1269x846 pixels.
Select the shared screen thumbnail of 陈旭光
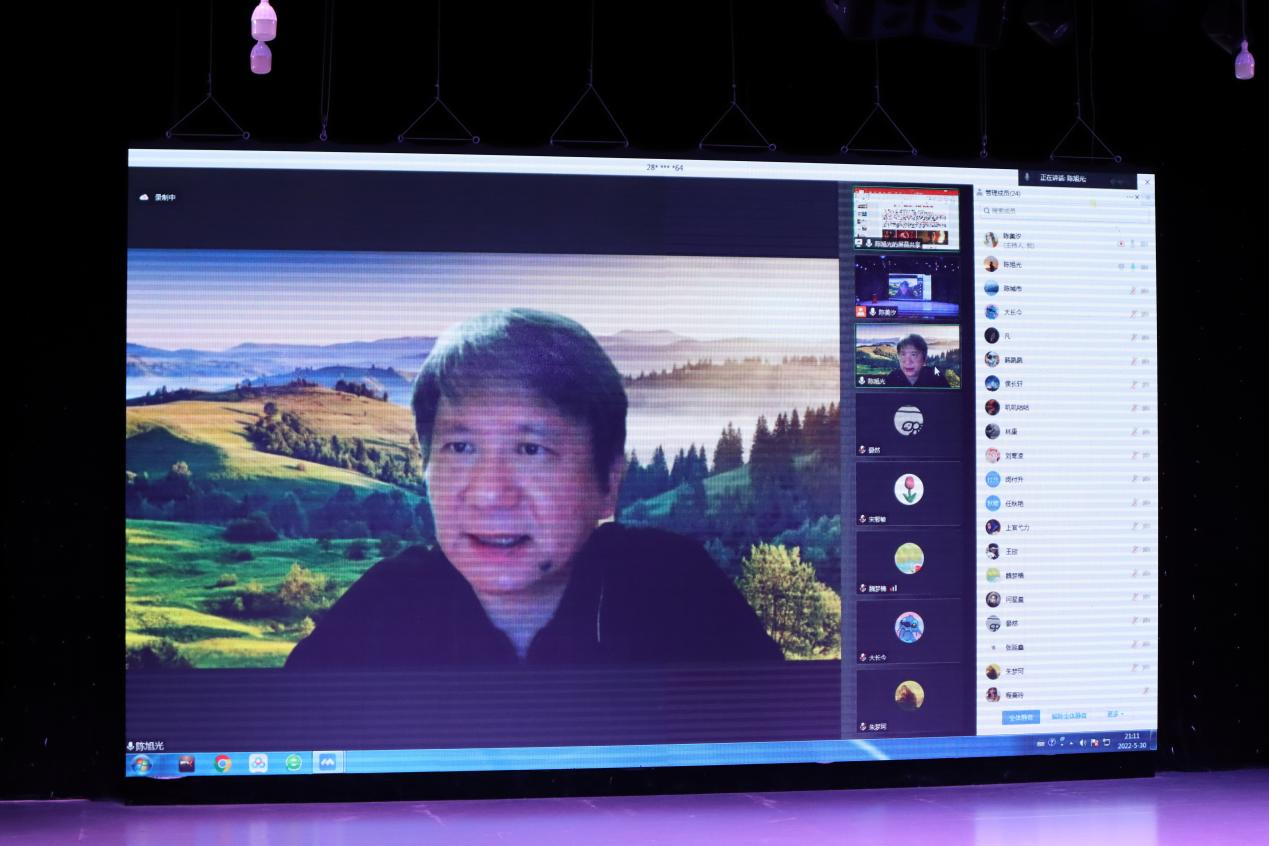point(906,218)
